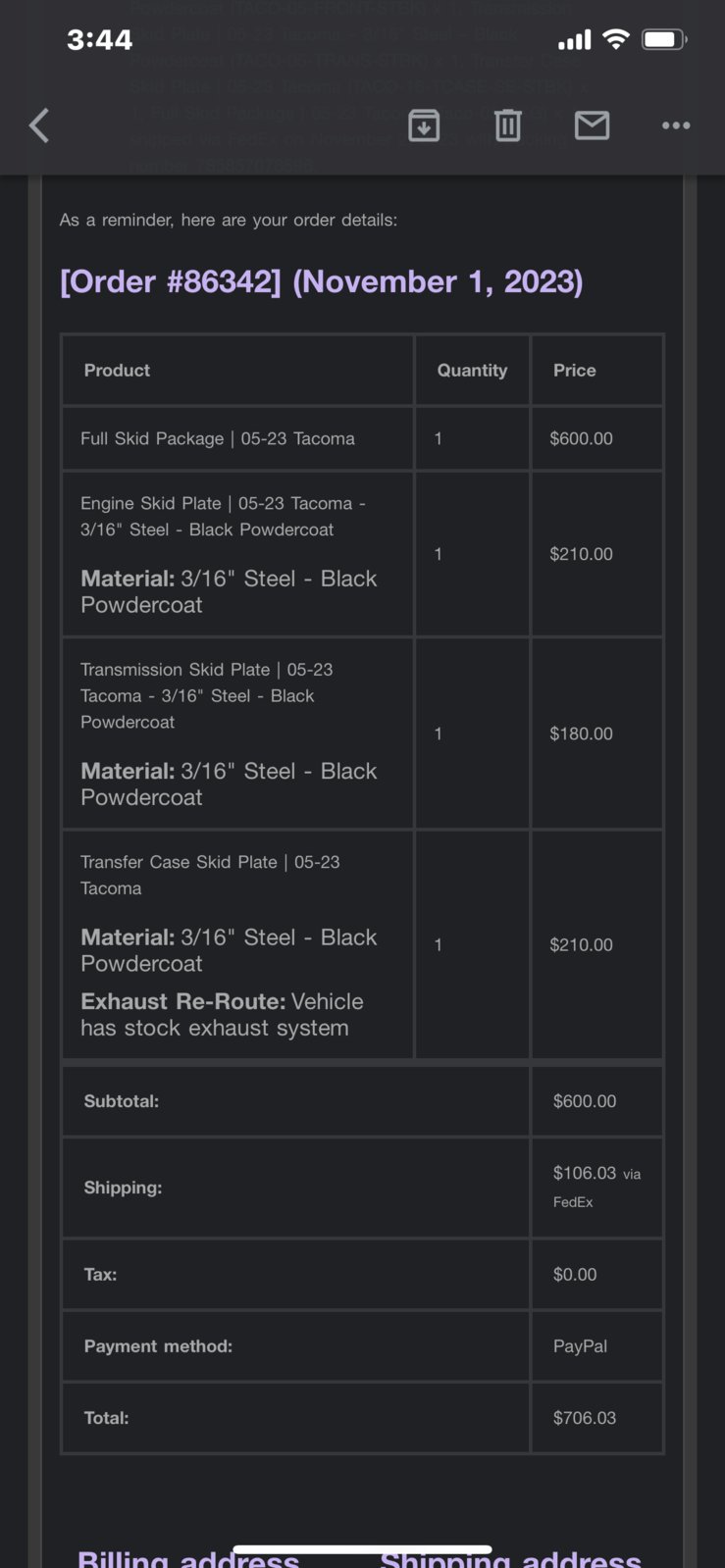Archive this email with the box icon

pyautogui.click(x=424, y=126)
